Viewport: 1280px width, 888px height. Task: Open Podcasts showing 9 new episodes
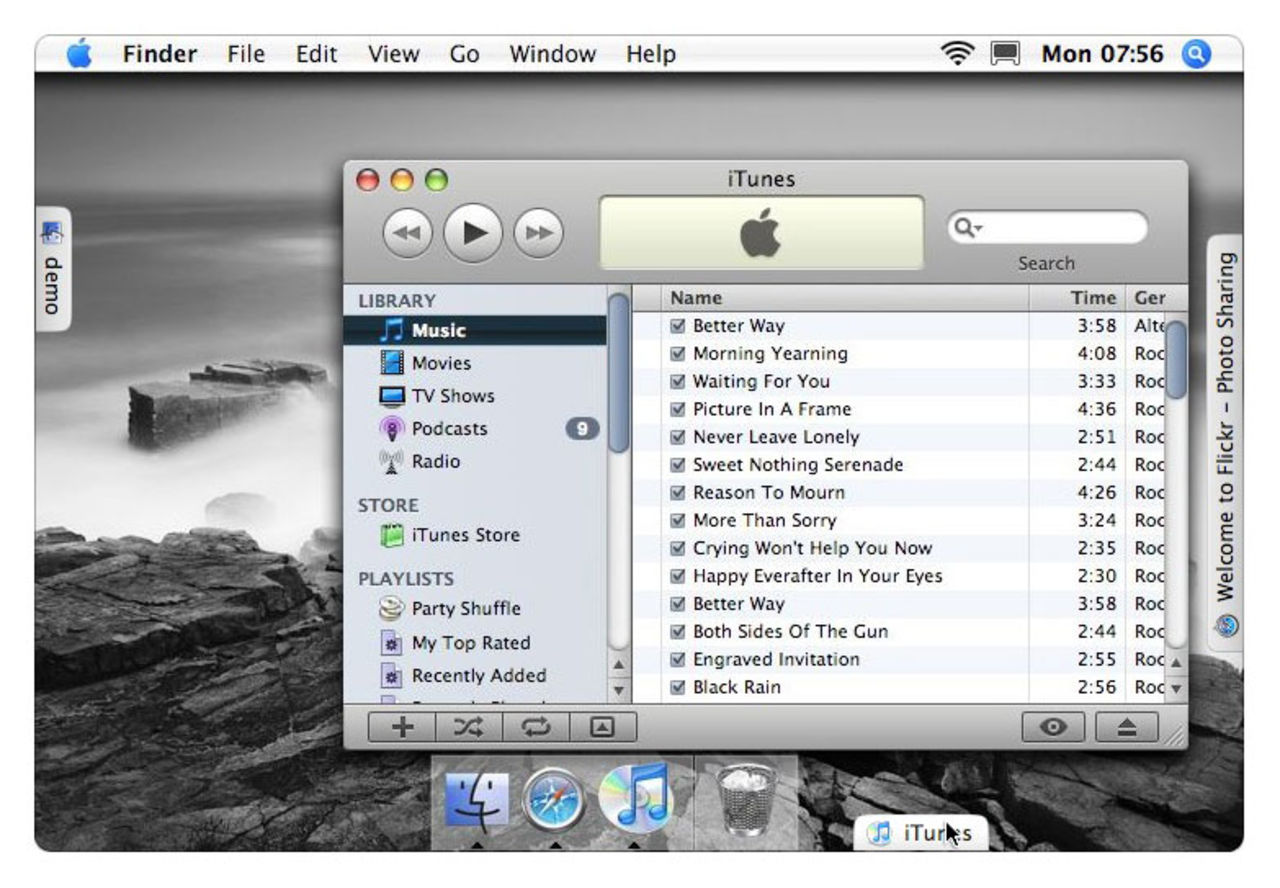tap(449, 428)
